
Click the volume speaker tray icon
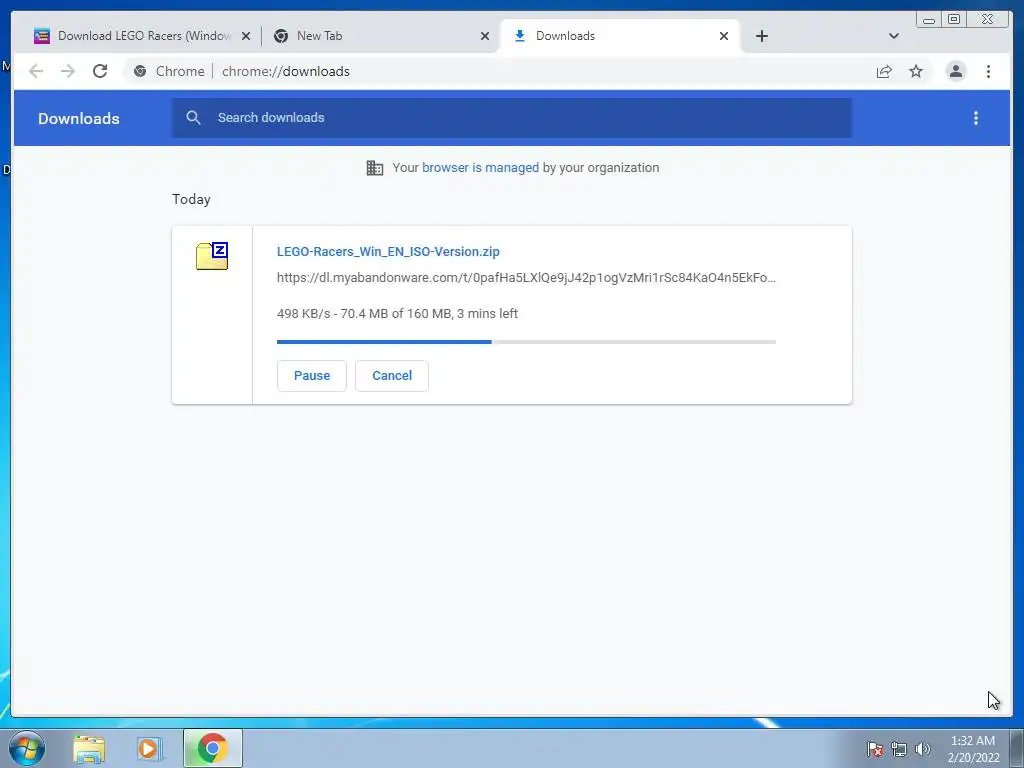(922, 749)
